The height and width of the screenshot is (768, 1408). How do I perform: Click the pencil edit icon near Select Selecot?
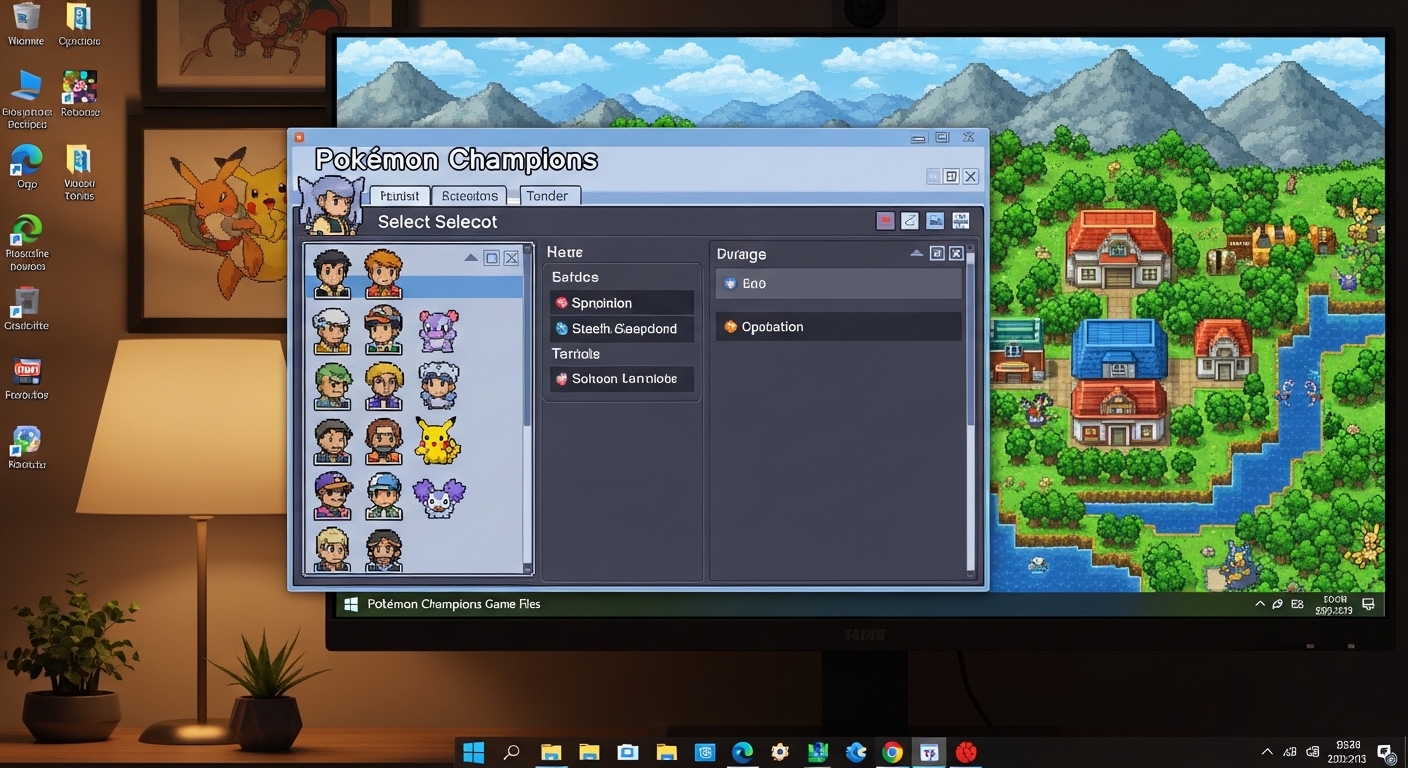[910, 220]
